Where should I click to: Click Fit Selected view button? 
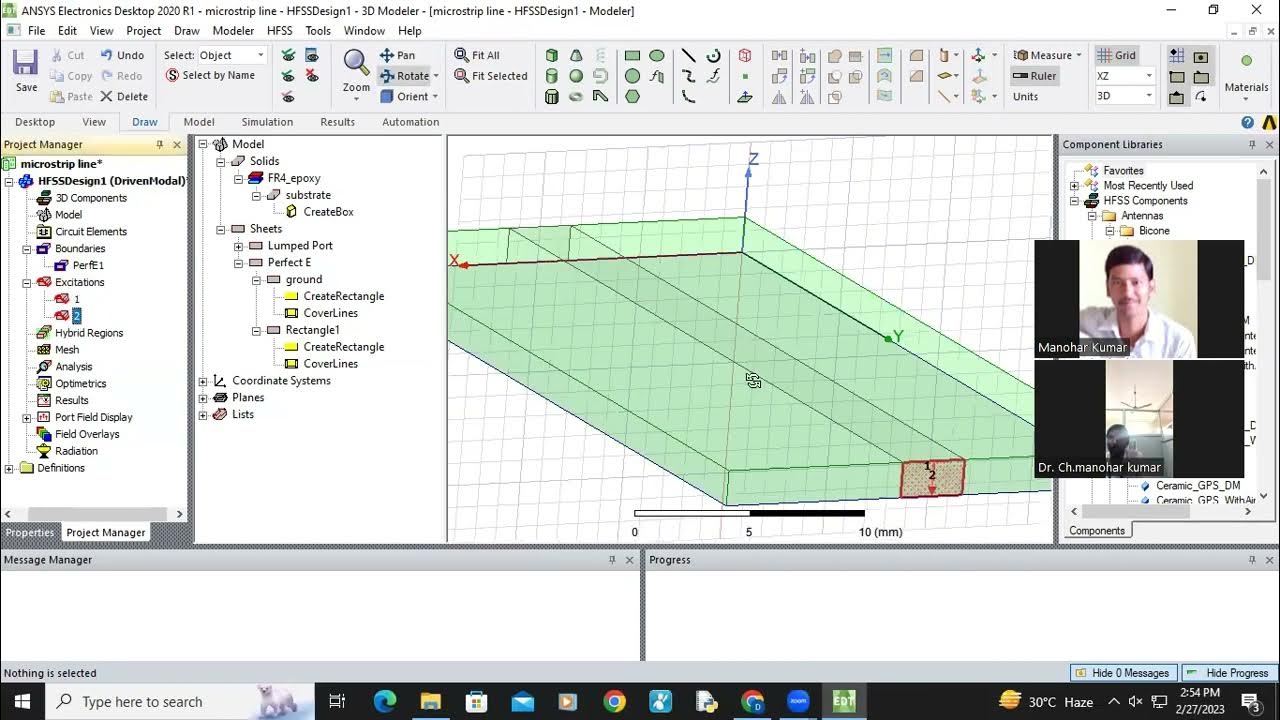pyautogui.click(x=490, y=76)
